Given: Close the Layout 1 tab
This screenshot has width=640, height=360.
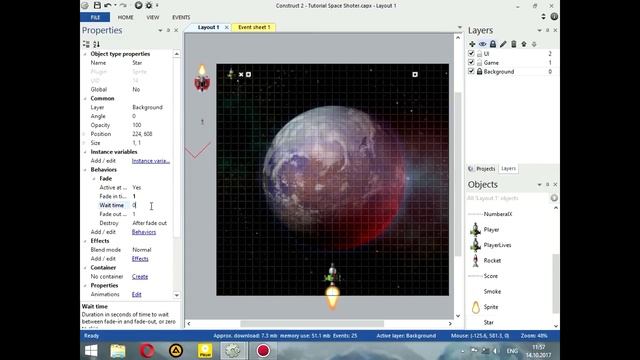Looking at the screenshot, I should pyautogui.click(x=227, y=27).
